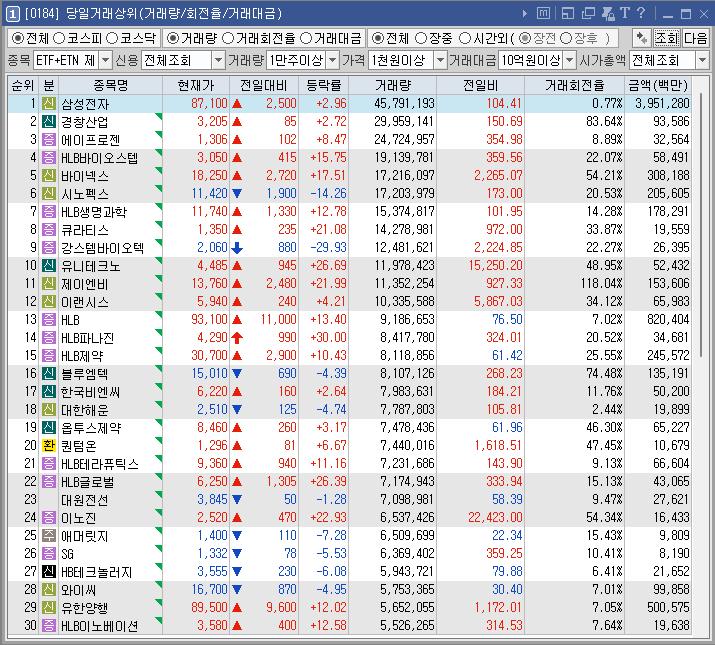The width and height of the screenshot is (715, 645).
Task: Click the 증 badge for 이노진
Action: click(49, 517)
